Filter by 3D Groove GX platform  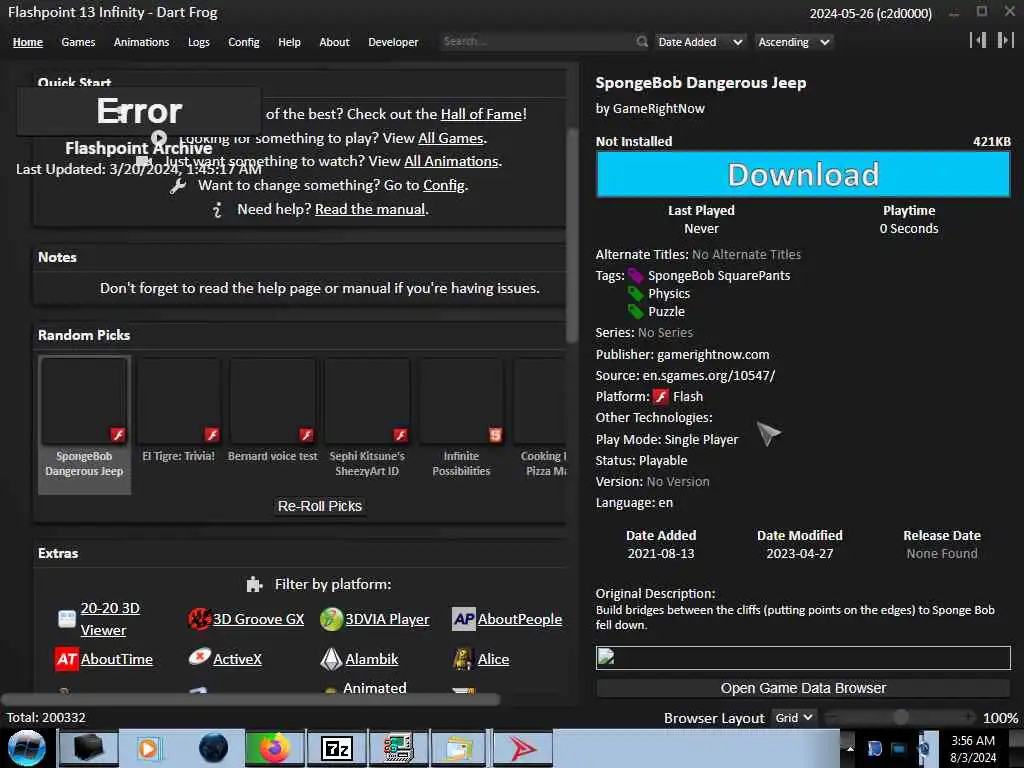259,619
